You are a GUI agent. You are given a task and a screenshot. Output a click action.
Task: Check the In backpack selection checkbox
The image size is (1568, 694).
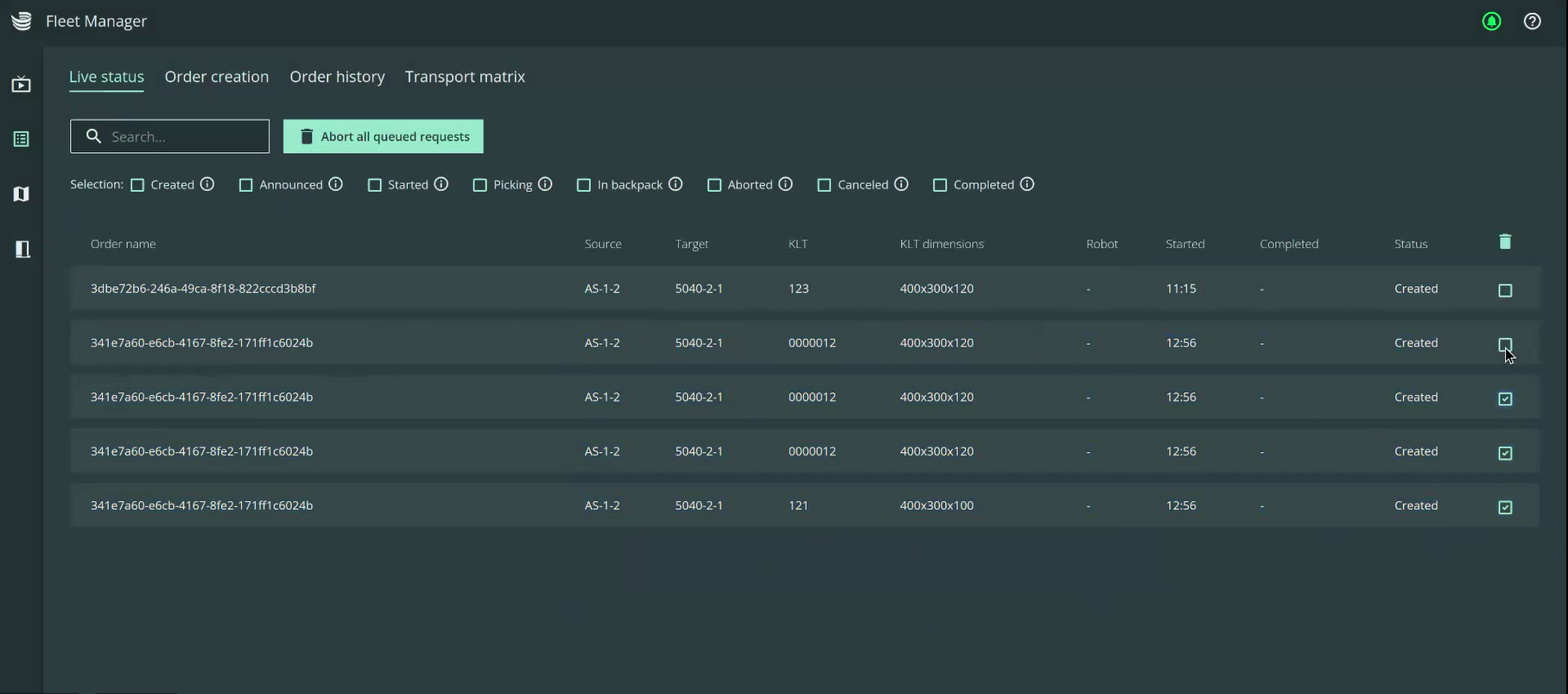584,185
